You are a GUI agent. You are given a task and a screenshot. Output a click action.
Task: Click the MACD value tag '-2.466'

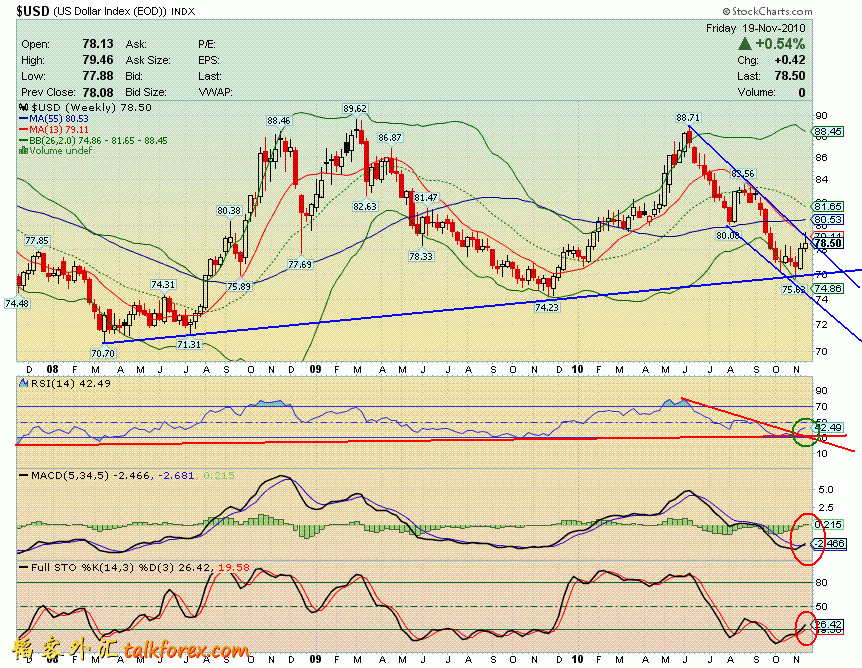tap(828, 543)
